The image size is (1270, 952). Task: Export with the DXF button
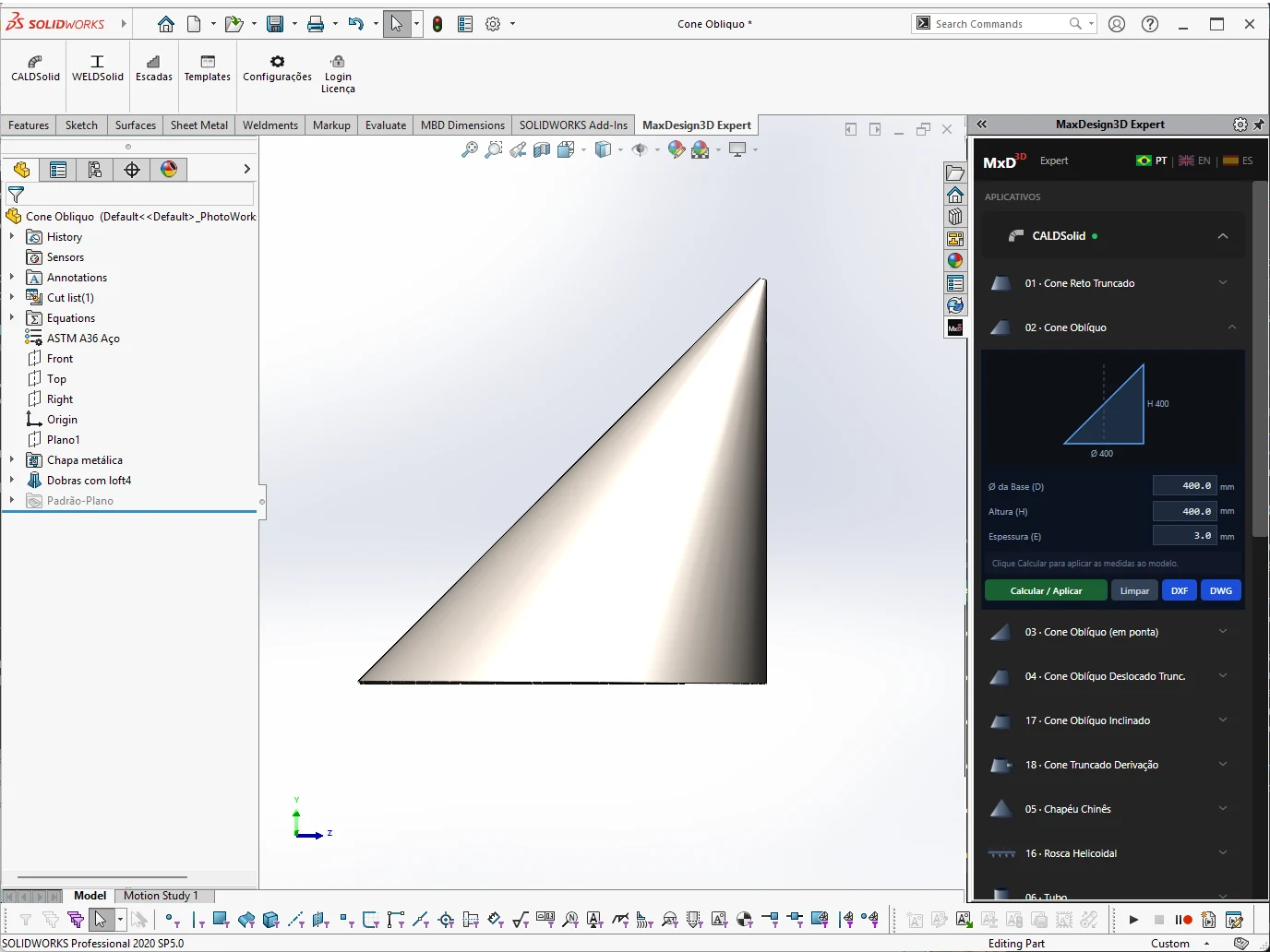pos(1180,590)
